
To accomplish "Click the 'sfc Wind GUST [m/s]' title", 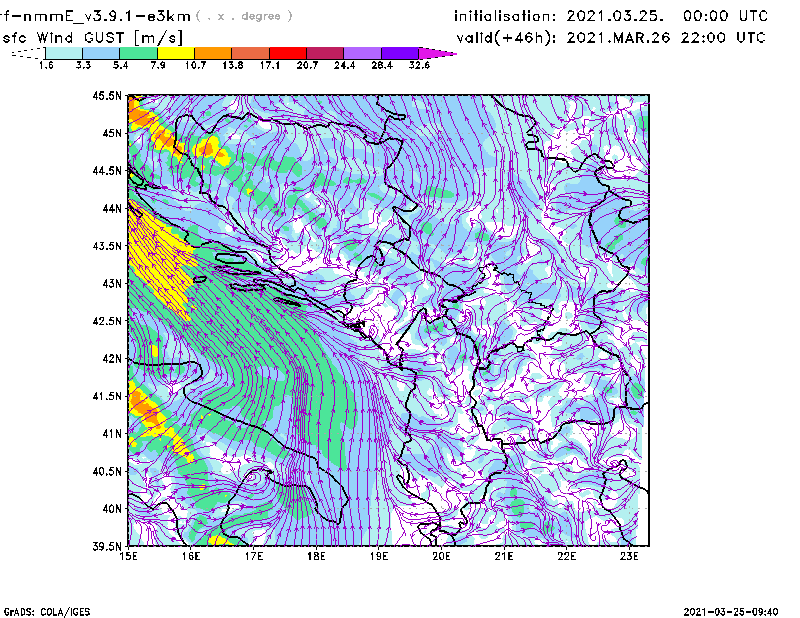I will tap(92, 38).
